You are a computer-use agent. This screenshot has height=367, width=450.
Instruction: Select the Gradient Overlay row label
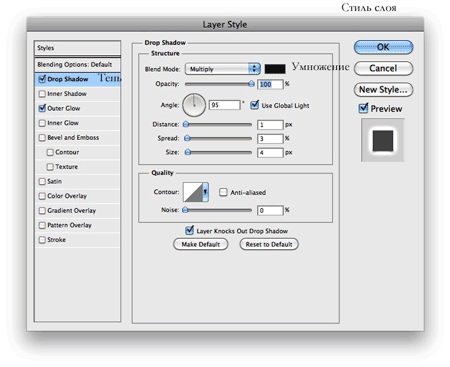click(x=71, y=211)
